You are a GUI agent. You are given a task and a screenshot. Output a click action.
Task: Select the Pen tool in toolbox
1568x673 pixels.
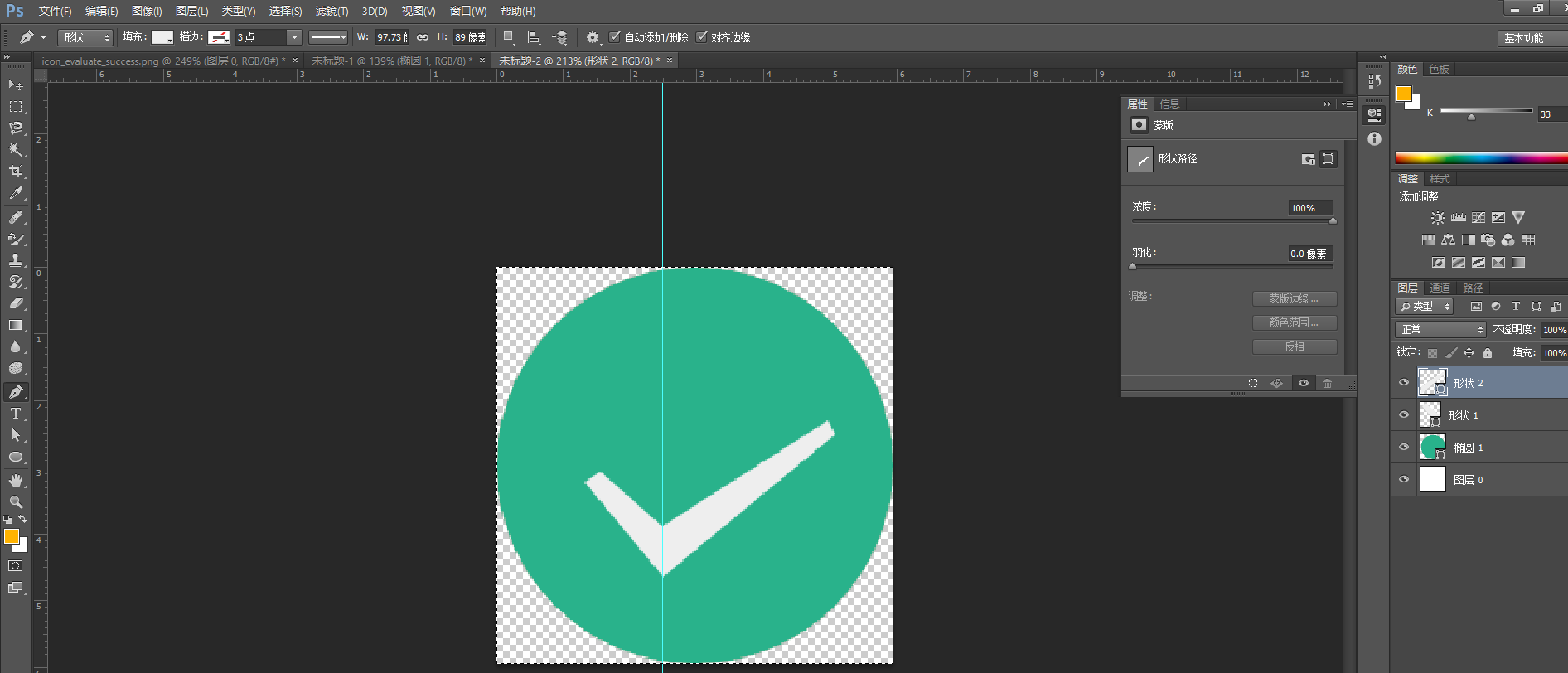16,392
